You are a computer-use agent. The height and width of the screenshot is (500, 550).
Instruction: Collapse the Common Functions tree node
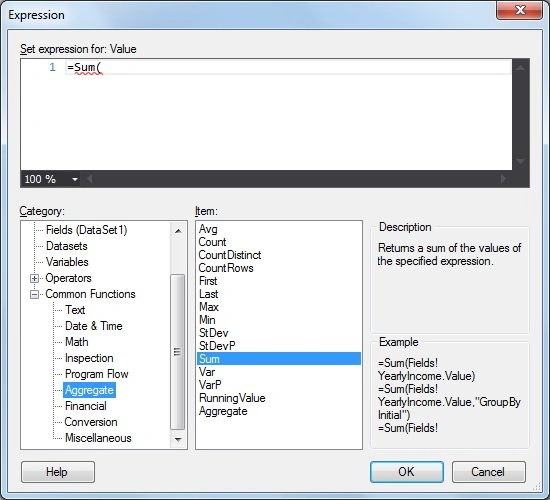(34, 294)
